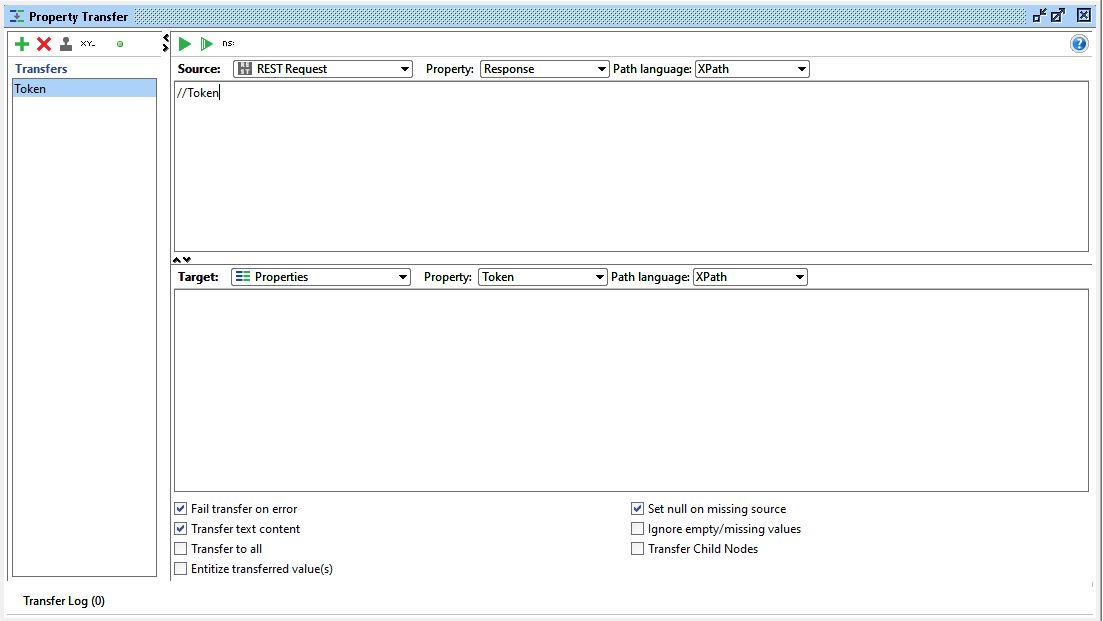This screenshot has height=621, width=1103.
Task: Toggle the source/target splitter arrows
Action: [181, 260]
